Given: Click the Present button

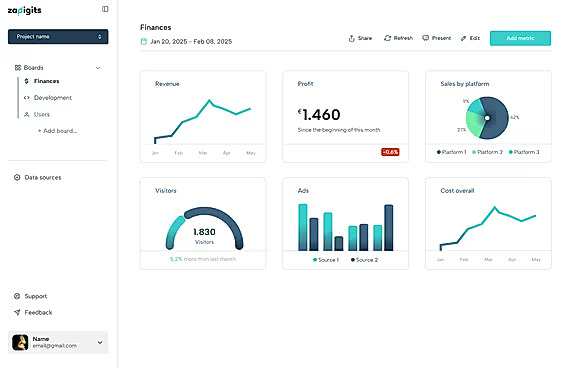Looking at the screenshot, I should [437, 38].
